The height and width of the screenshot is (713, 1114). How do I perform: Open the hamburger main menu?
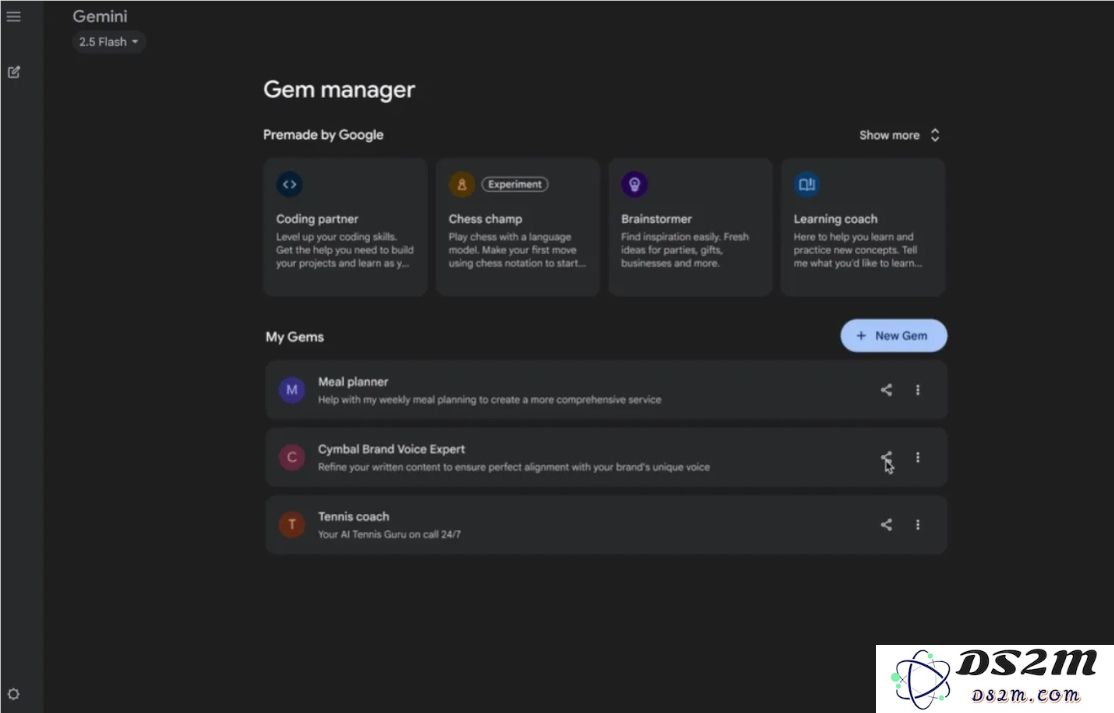(14, 17)
